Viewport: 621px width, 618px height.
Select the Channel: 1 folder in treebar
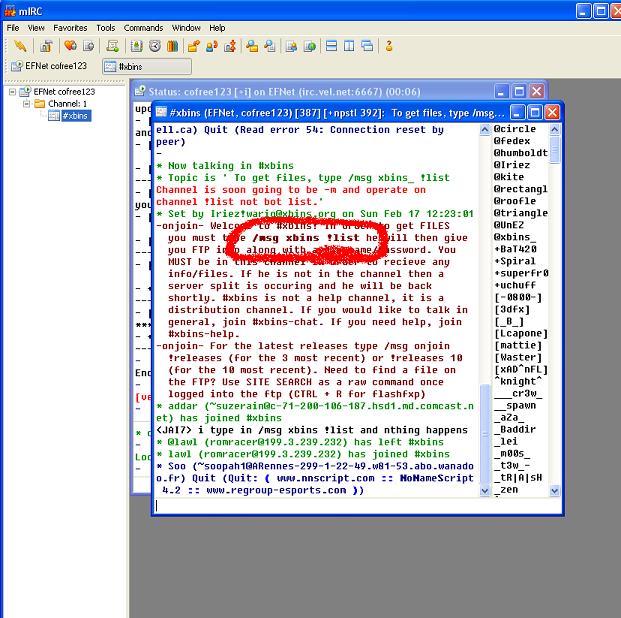pos(67,104)
